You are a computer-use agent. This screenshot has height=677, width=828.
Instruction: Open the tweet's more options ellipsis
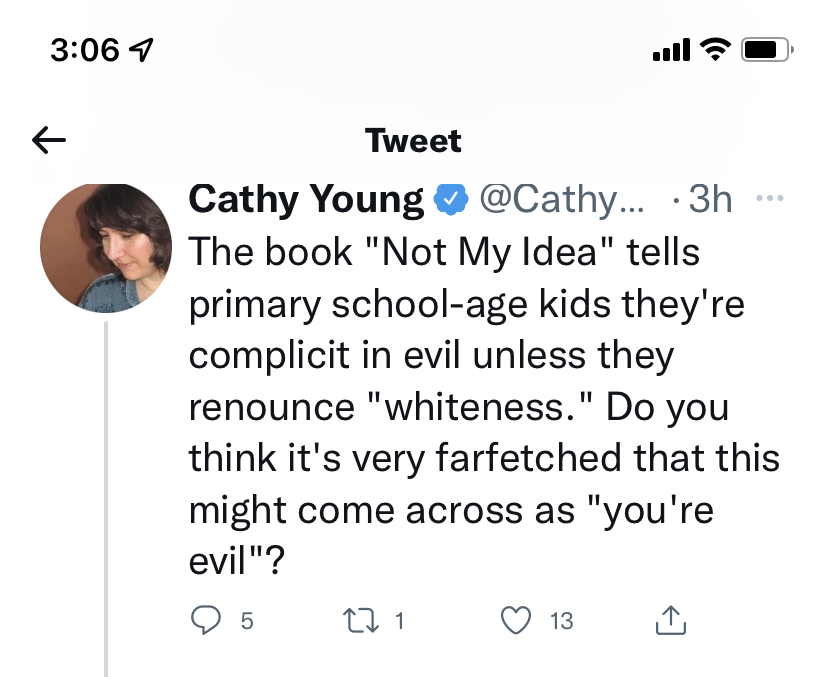pos(769,199)
